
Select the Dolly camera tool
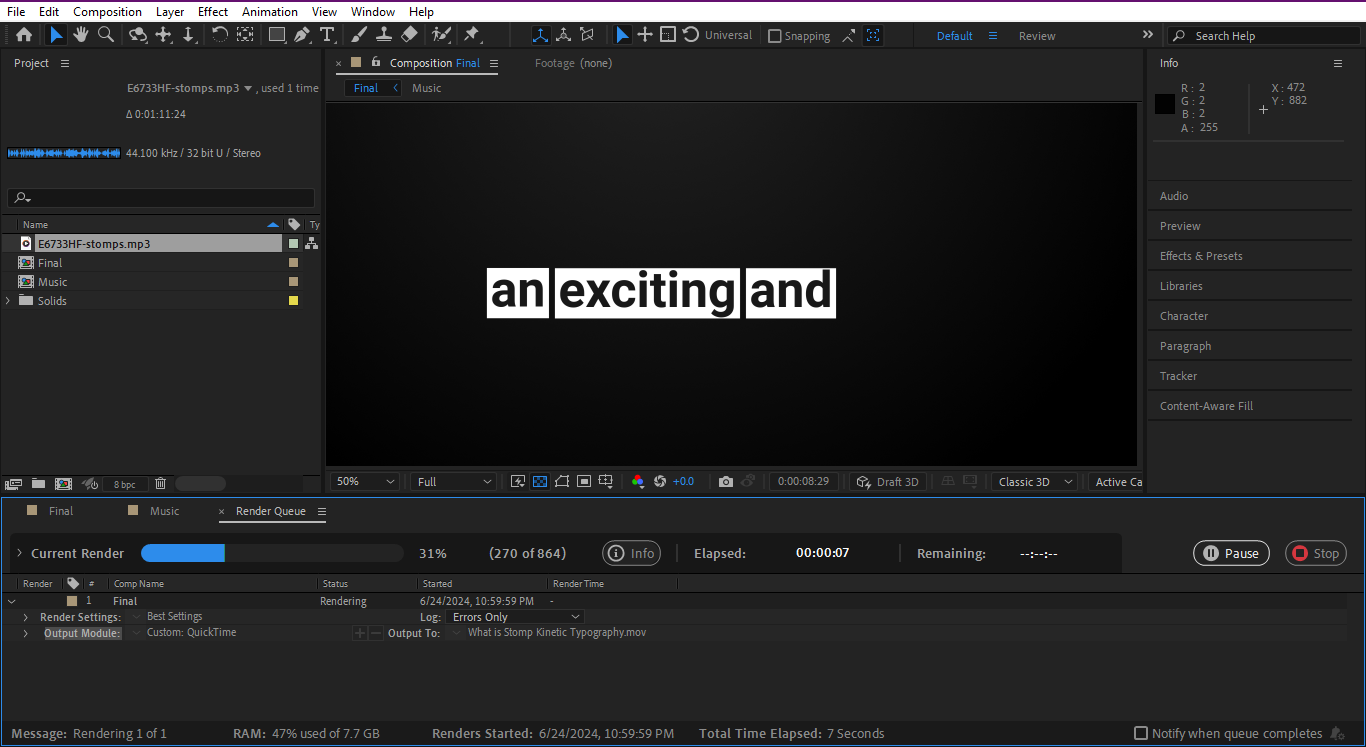coord(188,35)
